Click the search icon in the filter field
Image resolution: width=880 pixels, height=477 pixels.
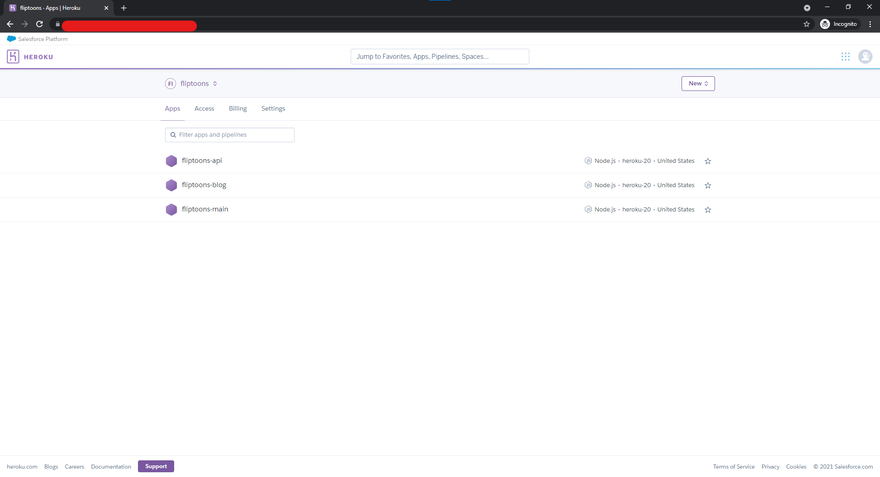pos(173,135)
